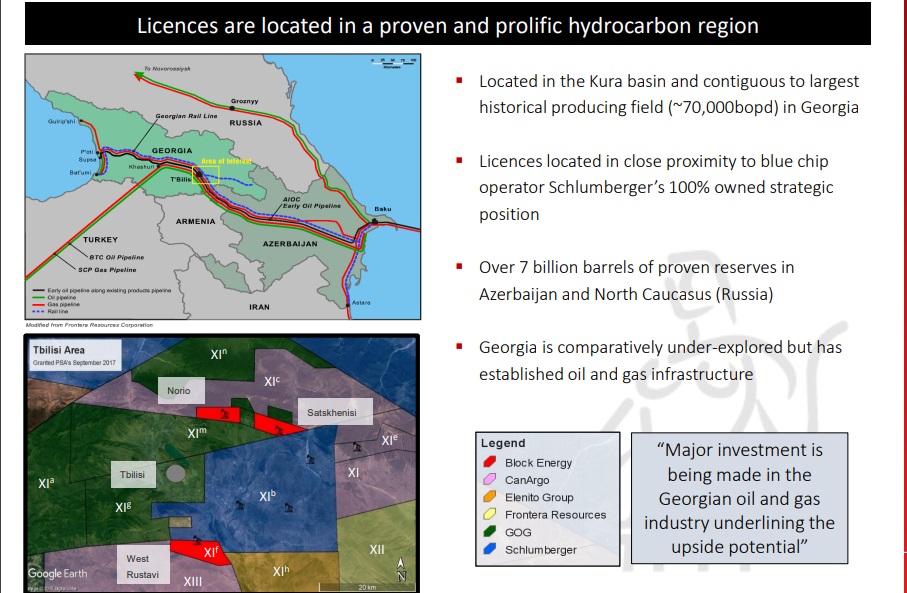
Task: Click the oil derrick icon in Norio block
Action: [x=224, y=414]
